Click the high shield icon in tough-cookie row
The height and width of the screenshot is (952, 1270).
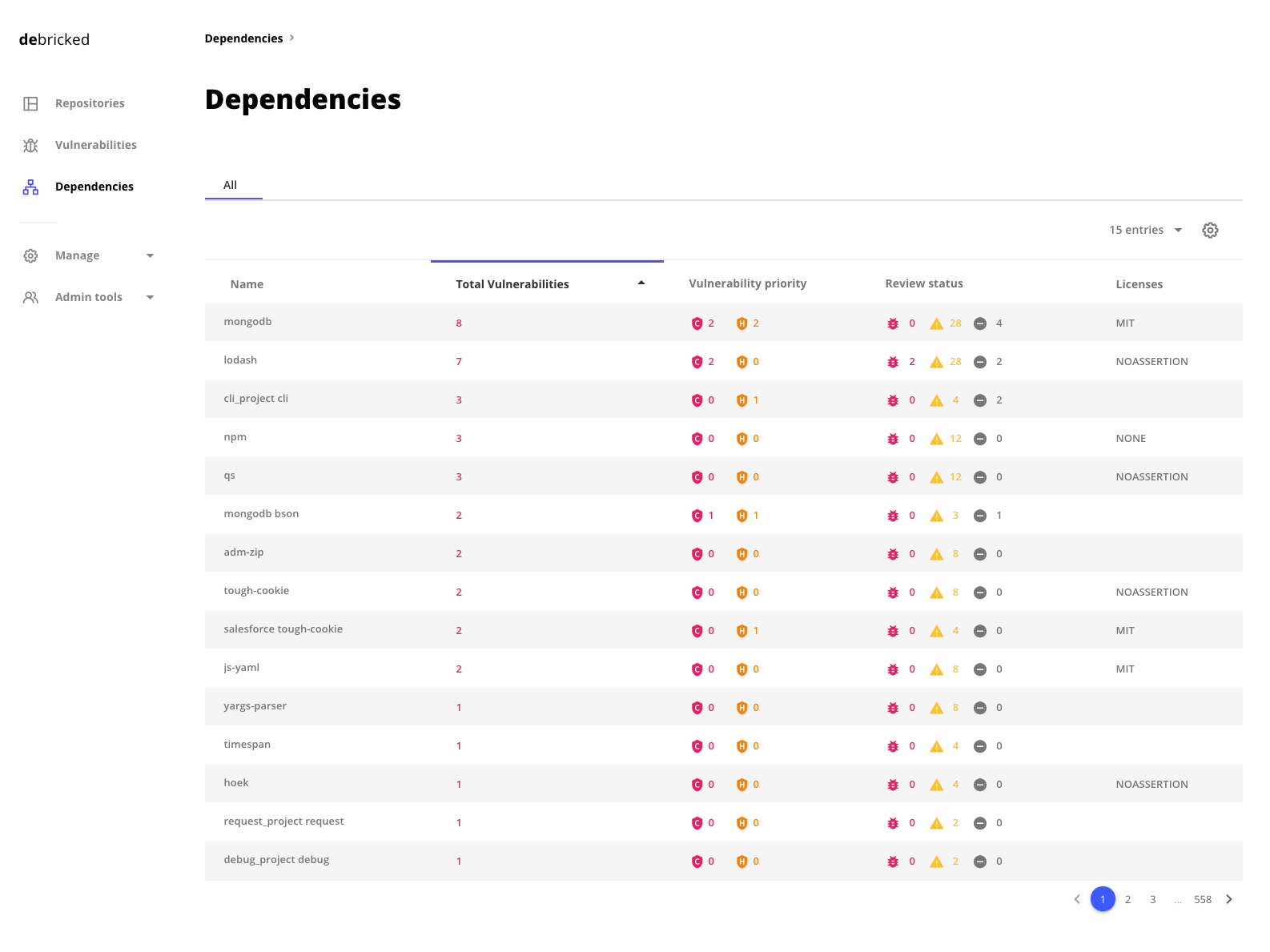[x=742, y=592]
